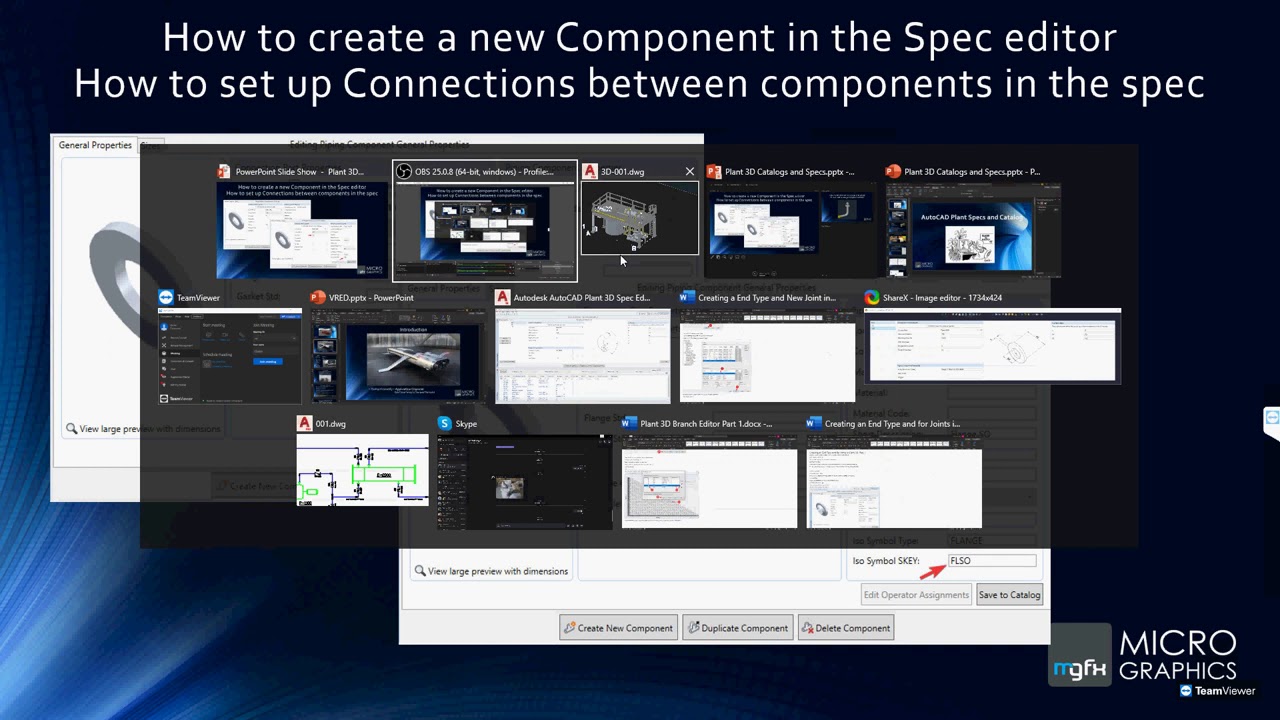Select the Autodesk AutoCAD Plant 3D Spec Editor icon
The width and height of the screenshot is (1280, 720).
tap(502, 298)
